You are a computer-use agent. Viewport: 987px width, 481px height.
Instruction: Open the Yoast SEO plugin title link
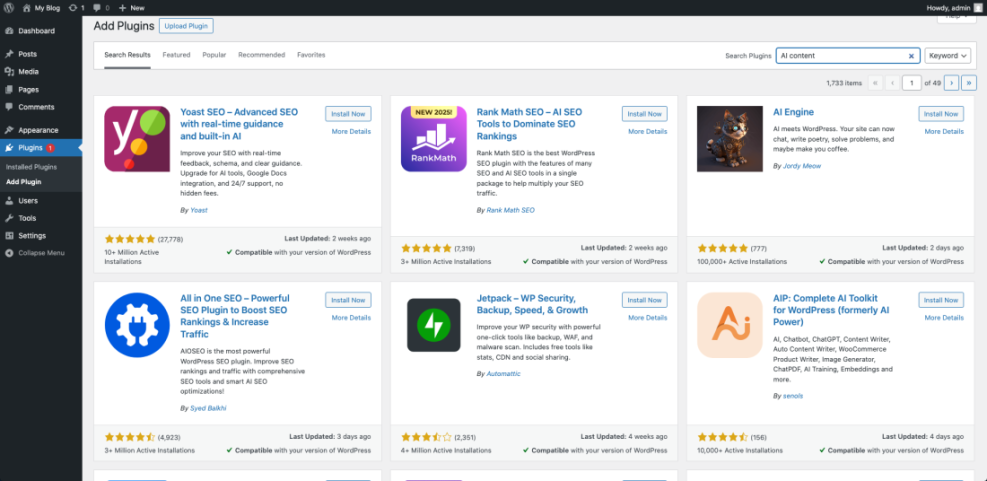pos(239,124)
